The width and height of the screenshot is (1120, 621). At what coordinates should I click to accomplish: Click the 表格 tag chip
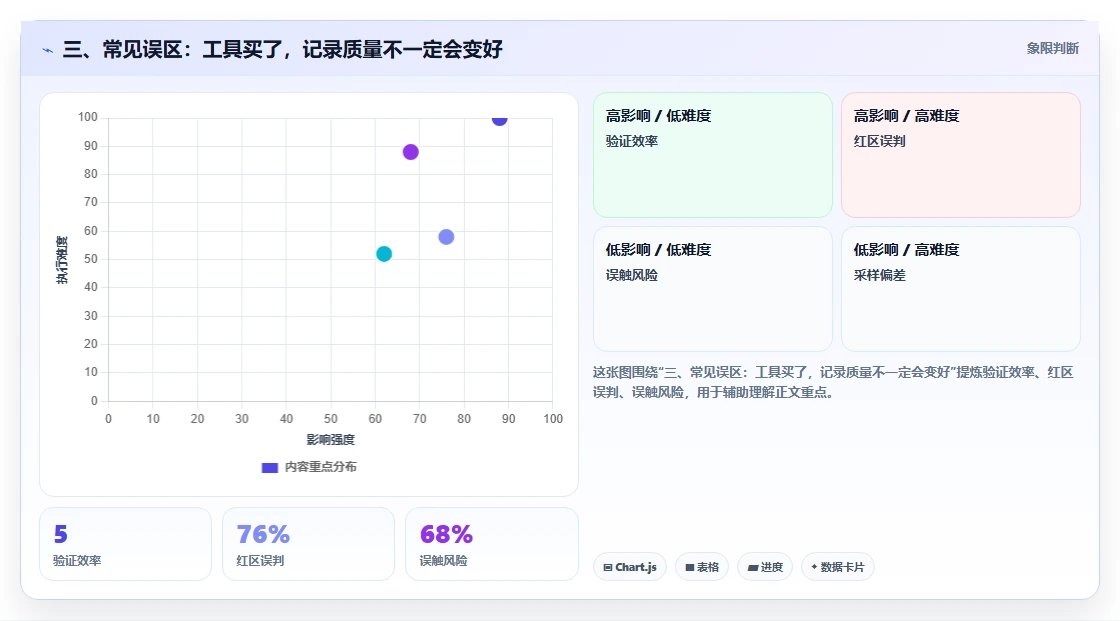tap(702, 567)
